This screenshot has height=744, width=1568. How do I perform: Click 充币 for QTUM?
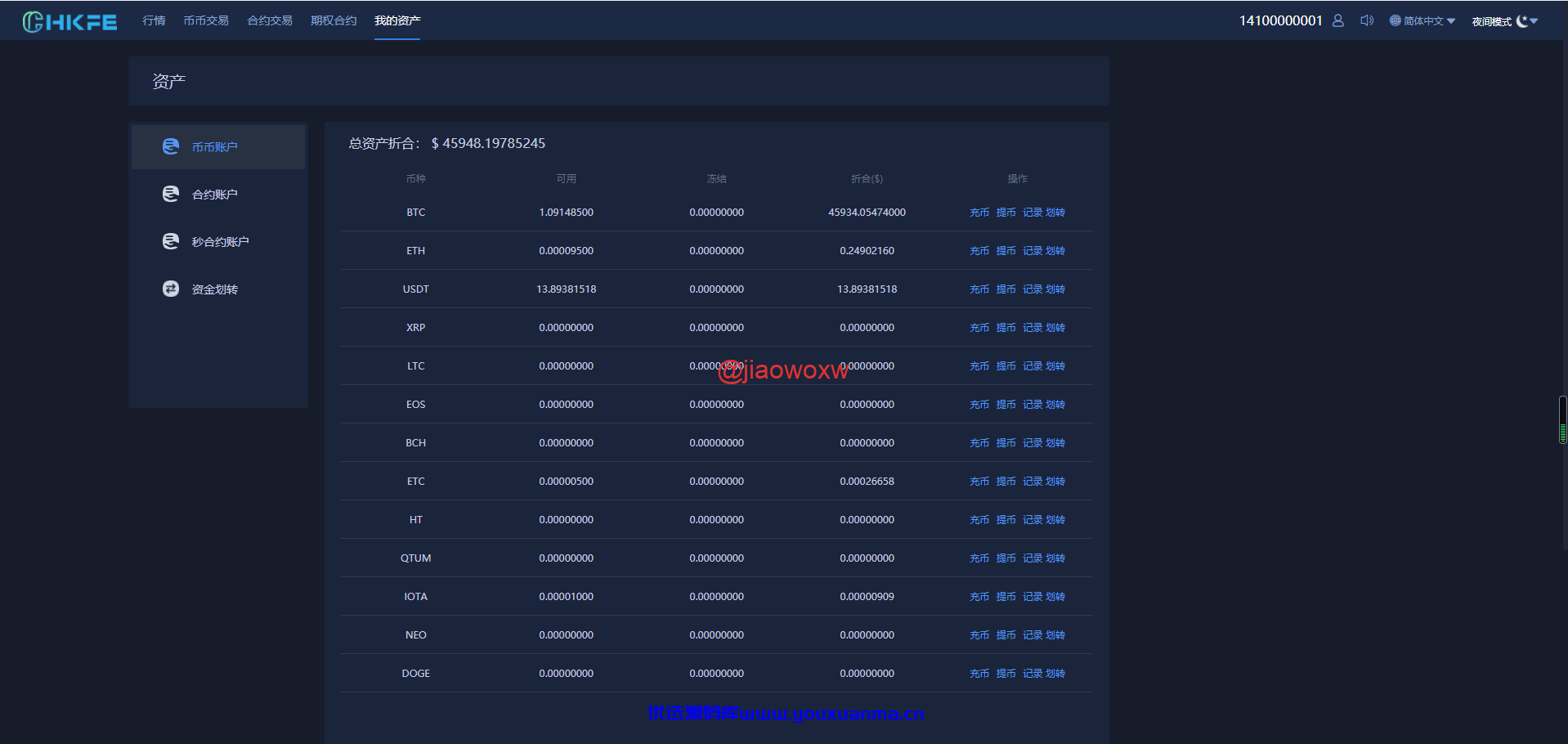979,558
